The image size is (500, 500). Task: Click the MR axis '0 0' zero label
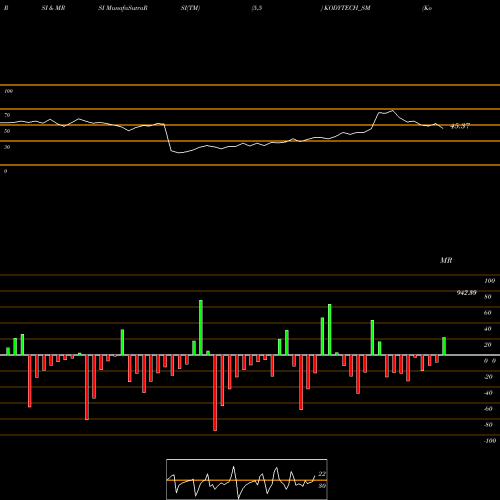(x=490, y=361)
